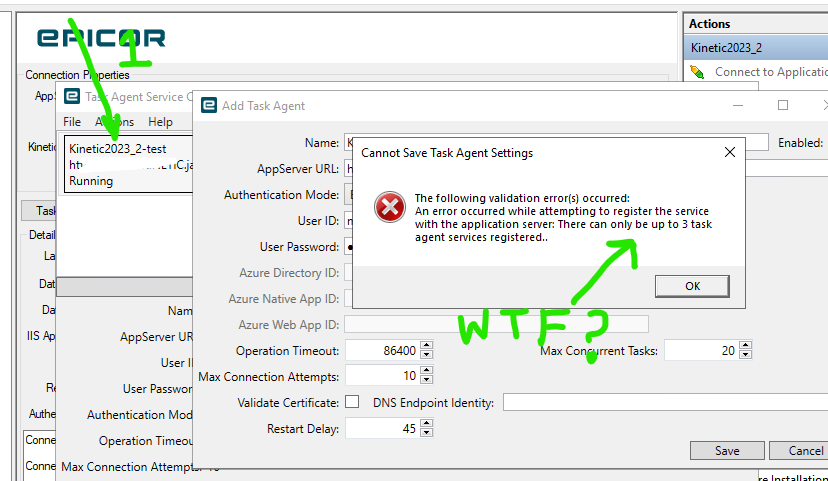Click the Operation Timeout value field
This screenshot has width=828, height=481.
click(383, 350)
